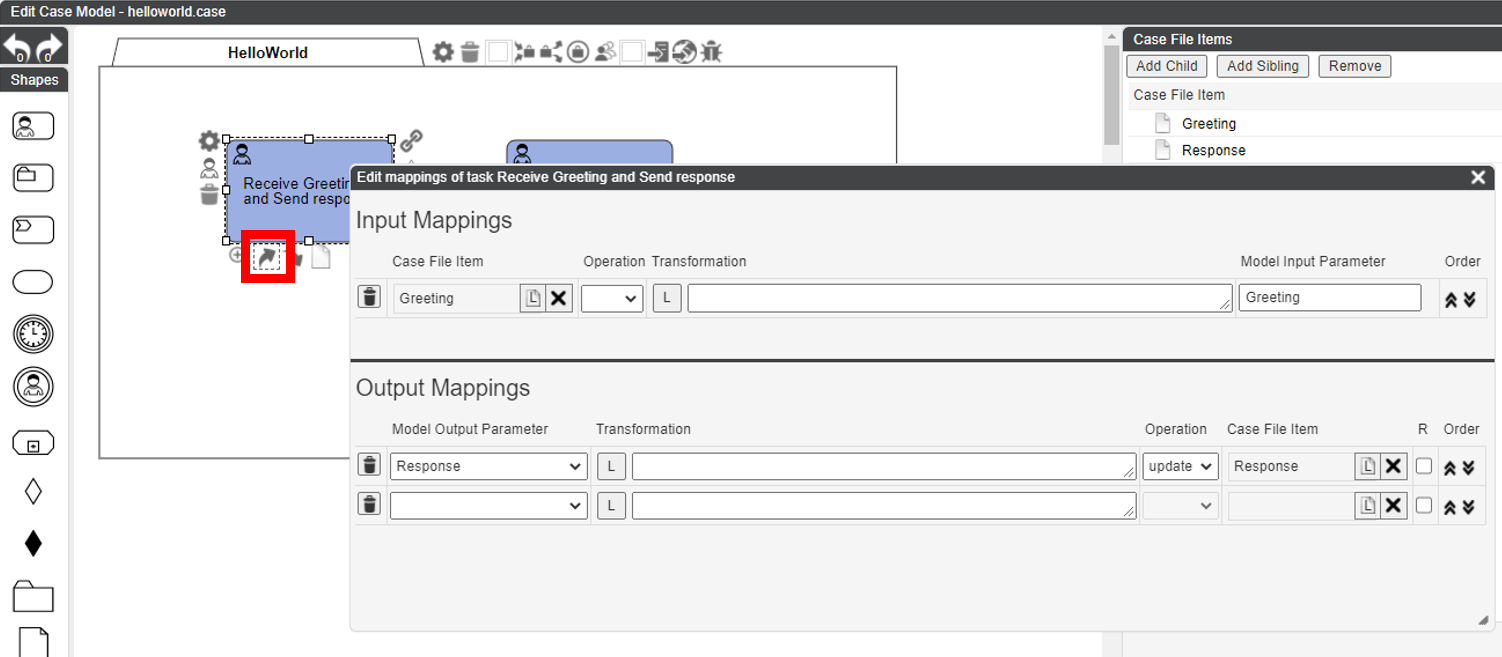Click the Remove button

[x=1355, y=66]
